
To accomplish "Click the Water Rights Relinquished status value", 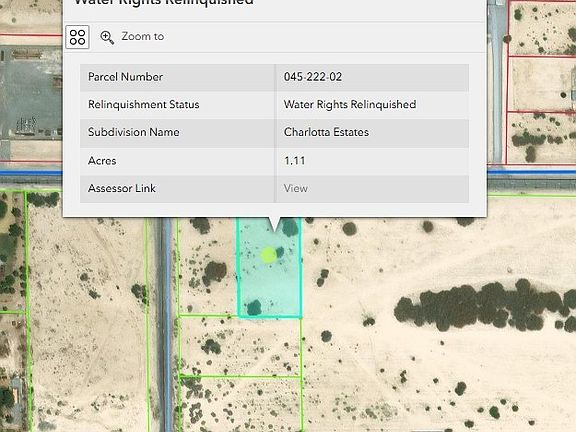I will coord(350,104).
